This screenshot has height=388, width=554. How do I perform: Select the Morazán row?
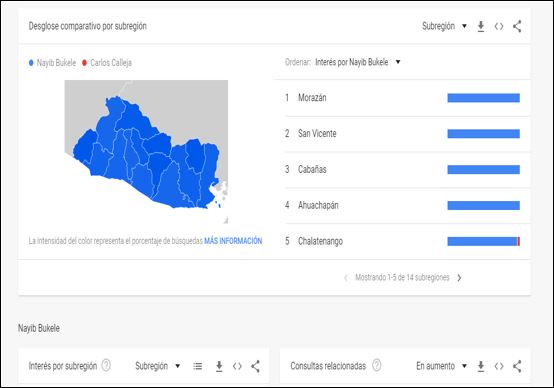tap(402, 98)
